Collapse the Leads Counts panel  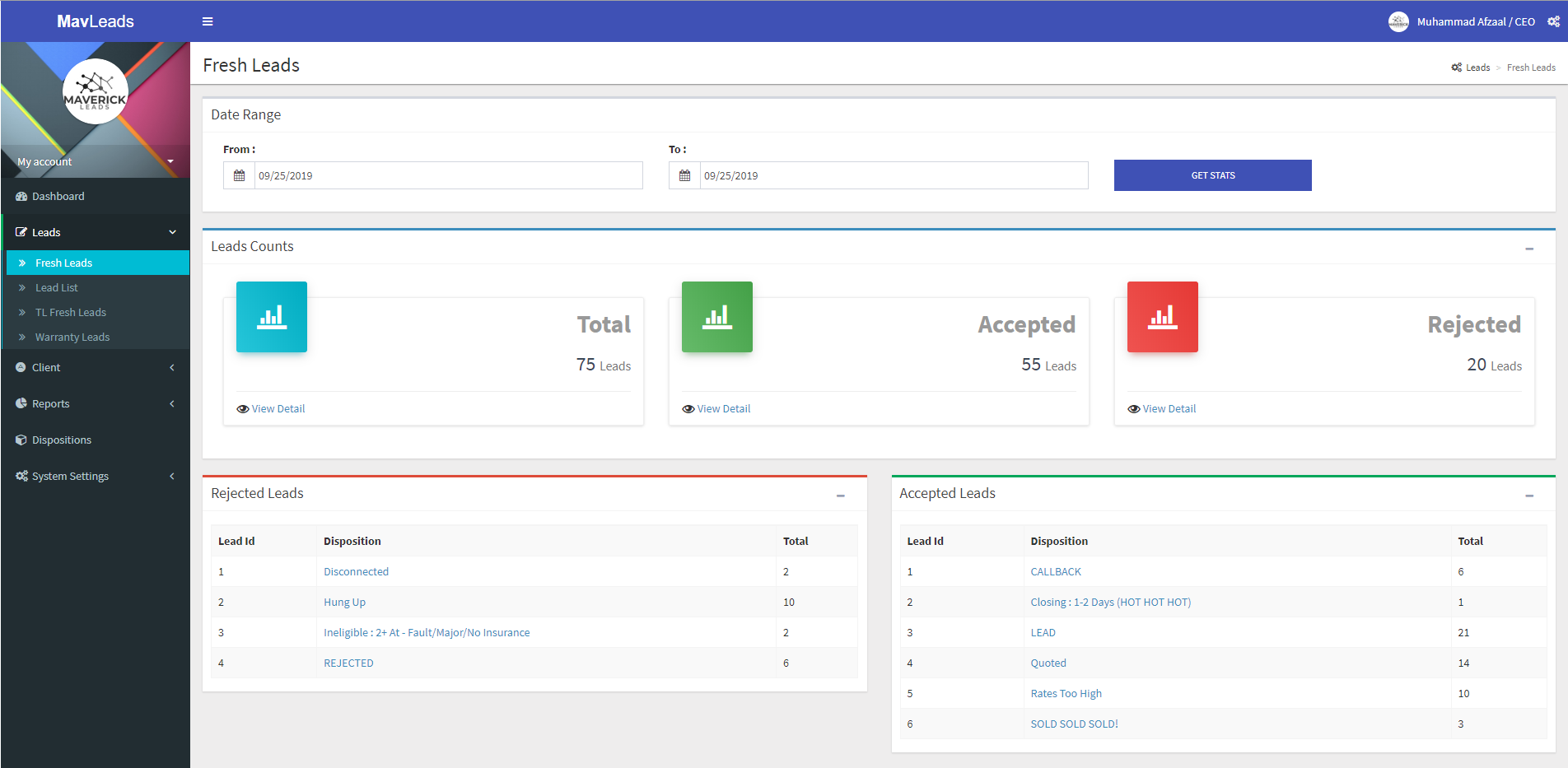[1529, 248]
